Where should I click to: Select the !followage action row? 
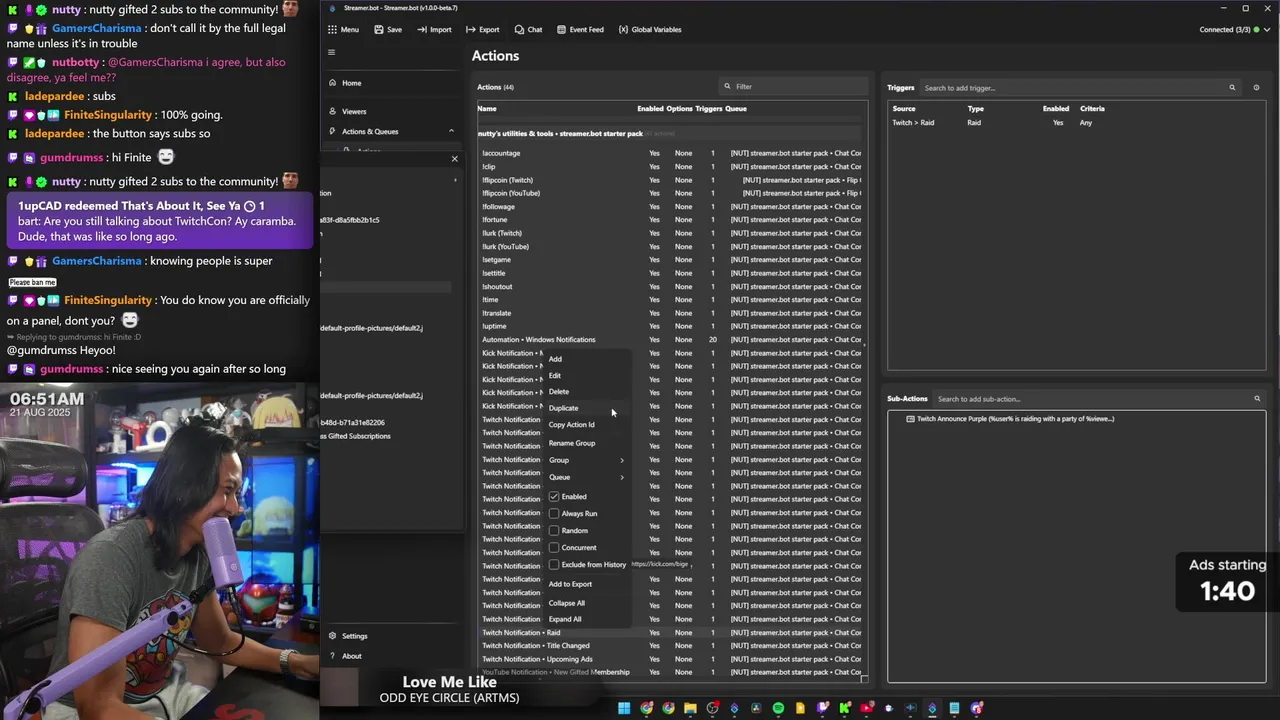click(670, 207)
